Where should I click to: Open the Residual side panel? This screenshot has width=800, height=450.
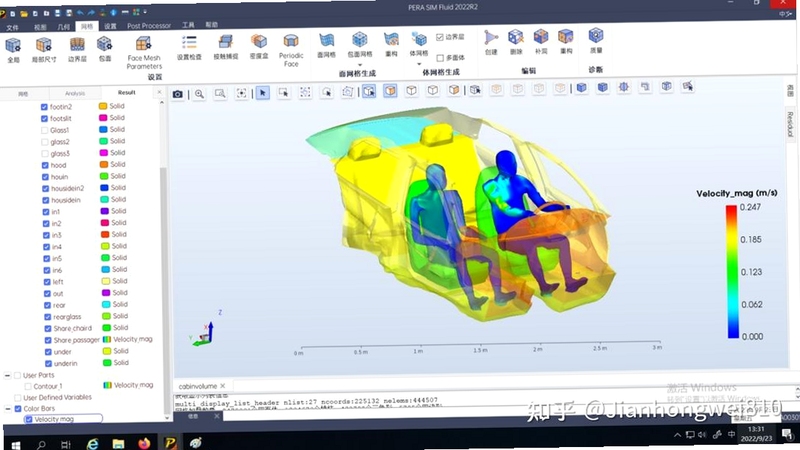(x=789, y=124)
